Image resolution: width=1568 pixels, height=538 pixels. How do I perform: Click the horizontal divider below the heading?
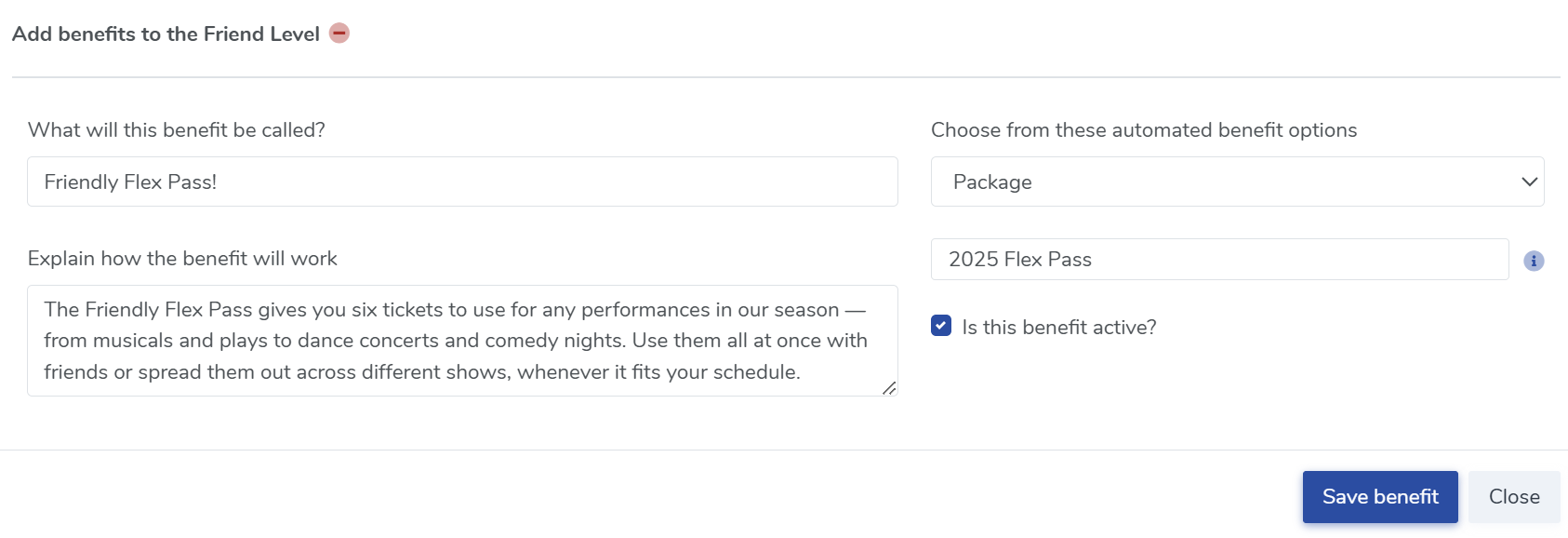[x=786, y=77]
